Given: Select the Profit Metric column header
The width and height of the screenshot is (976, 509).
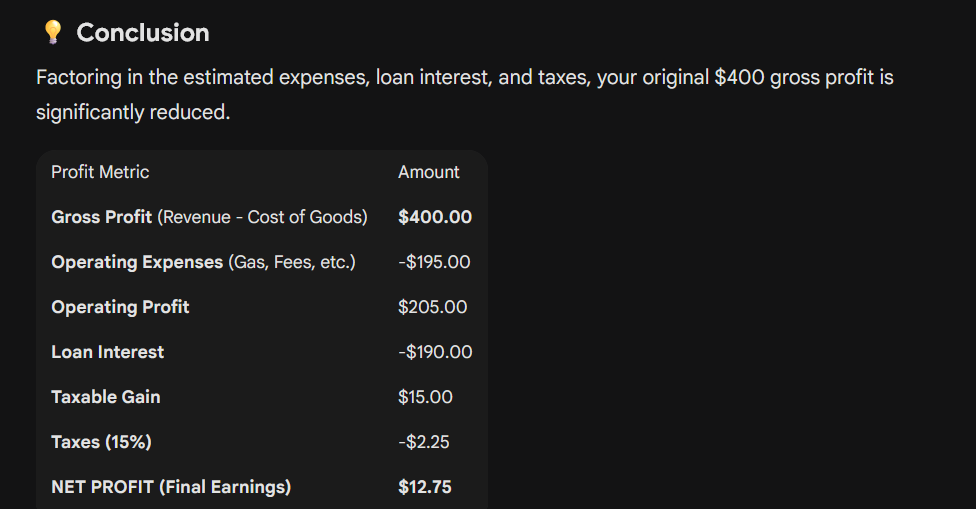Looking at the screenshot, I should click(100, 172).
